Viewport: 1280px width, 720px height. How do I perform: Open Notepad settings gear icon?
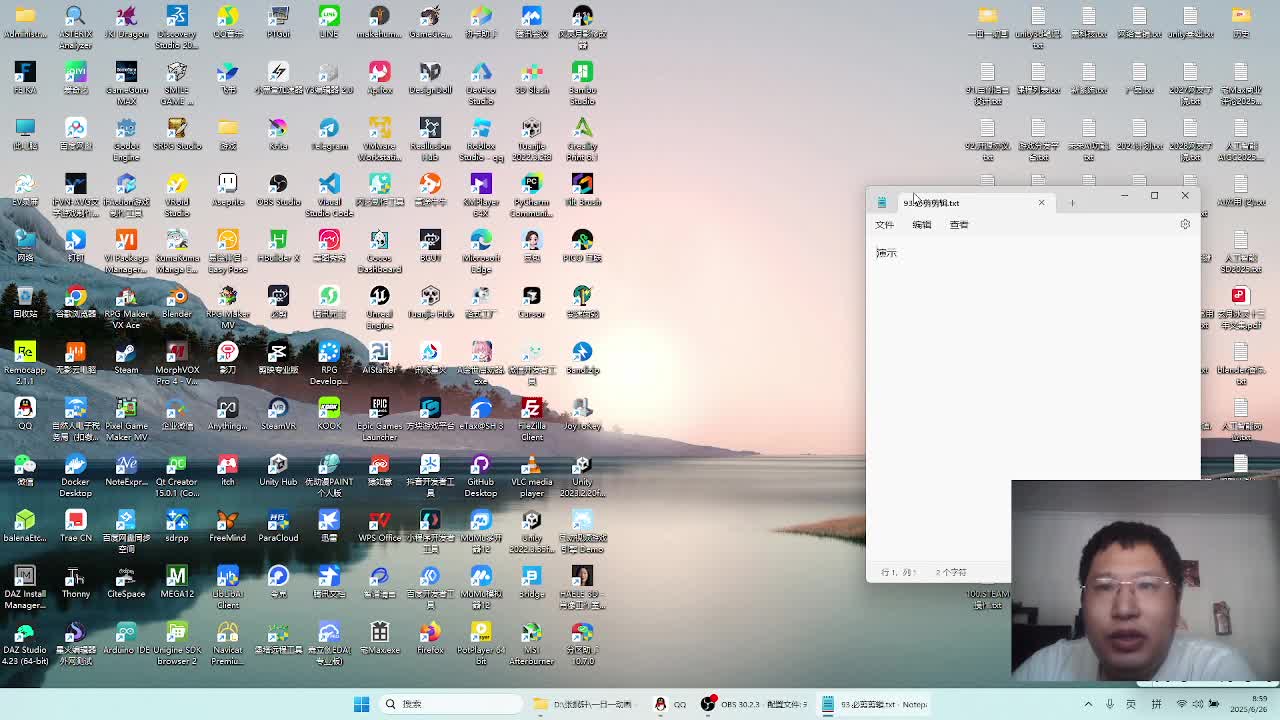pyautogui.click(x=1185, y=224)
